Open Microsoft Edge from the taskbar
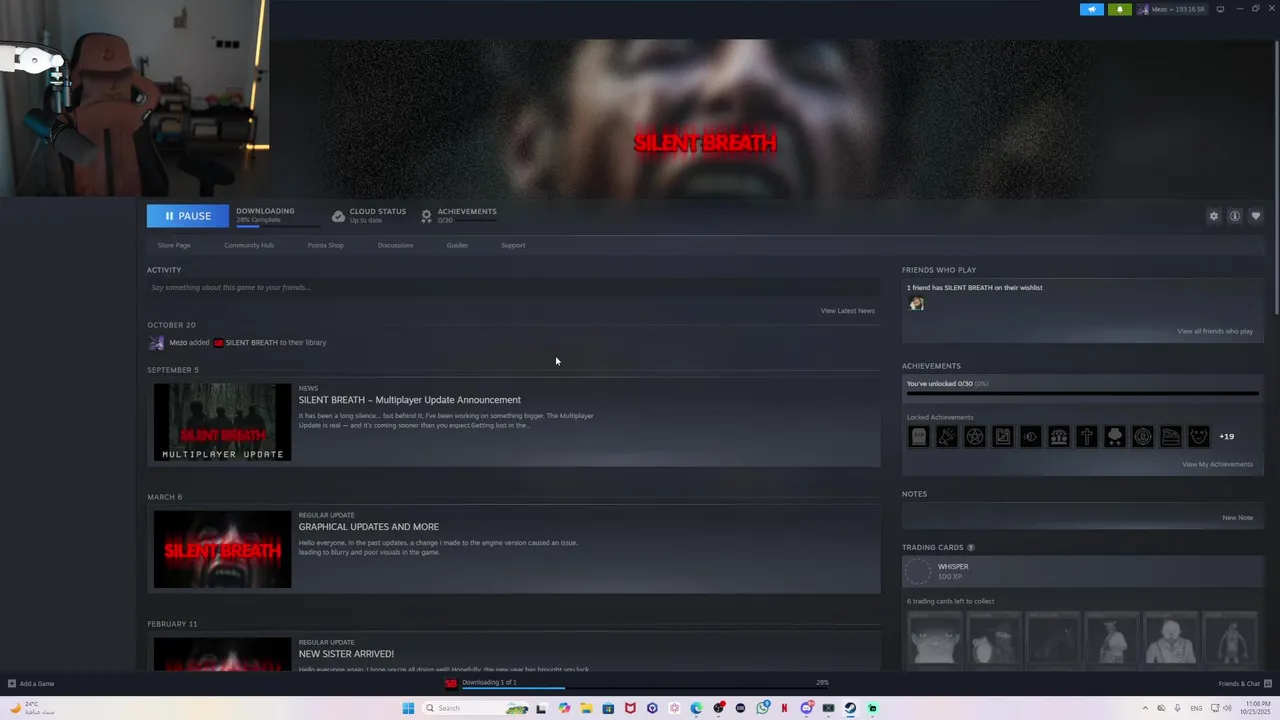 (x=696, y=708)
